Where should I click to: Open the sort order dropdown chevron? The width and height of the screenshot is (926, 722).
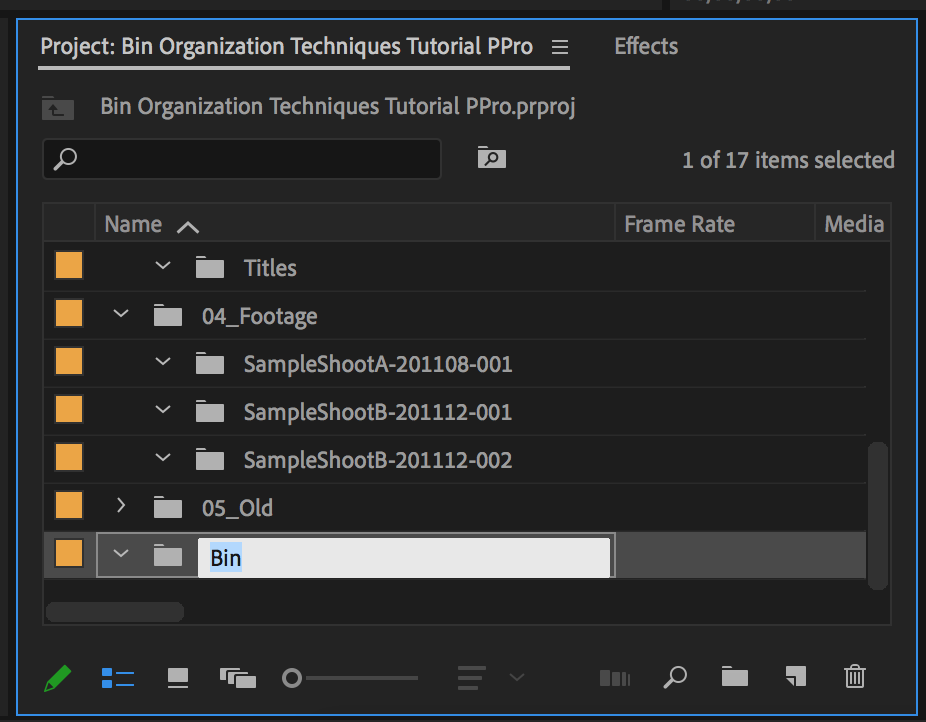517,677
